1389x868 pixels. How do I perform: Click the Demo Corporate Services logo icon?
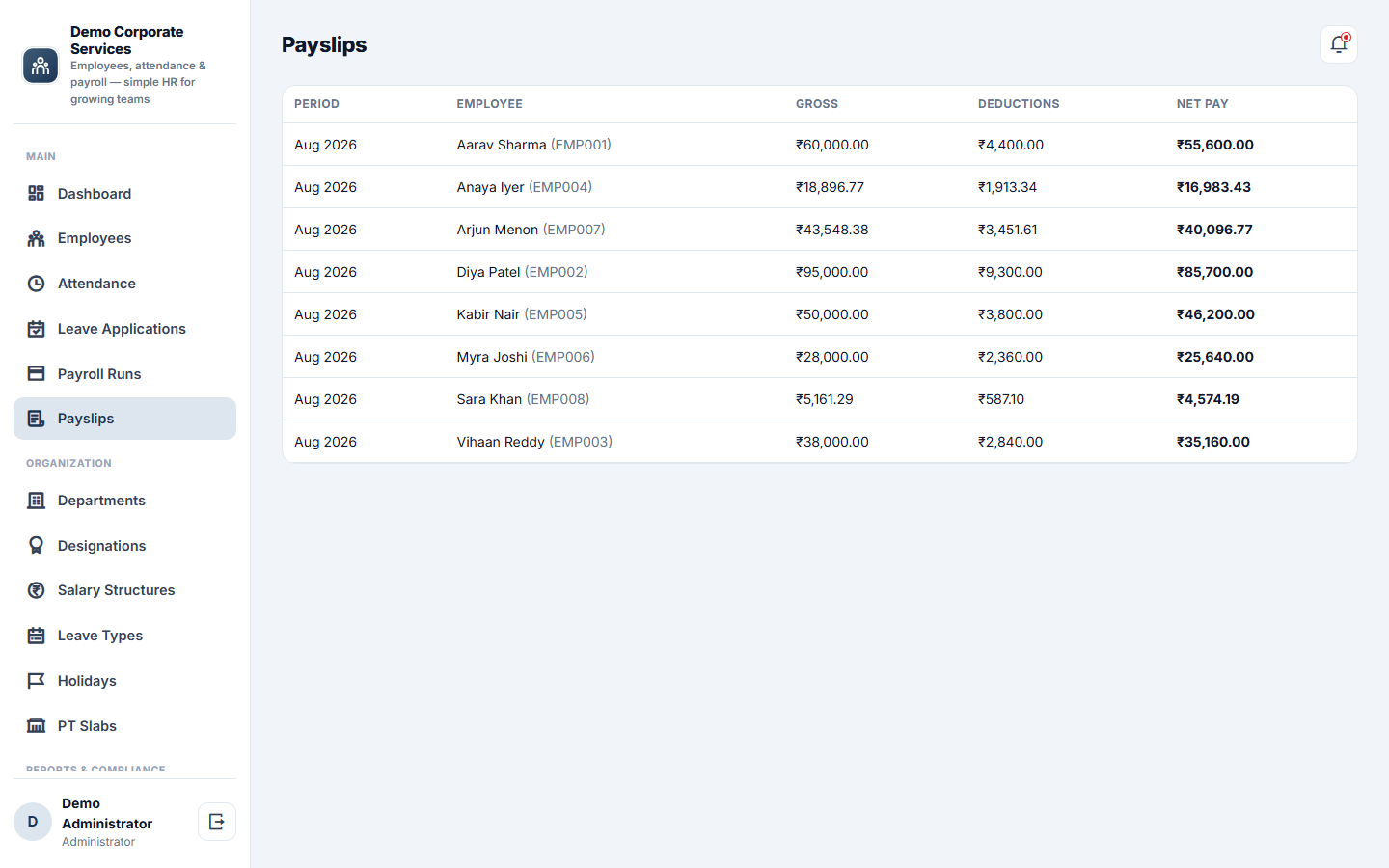coord(41,66)
